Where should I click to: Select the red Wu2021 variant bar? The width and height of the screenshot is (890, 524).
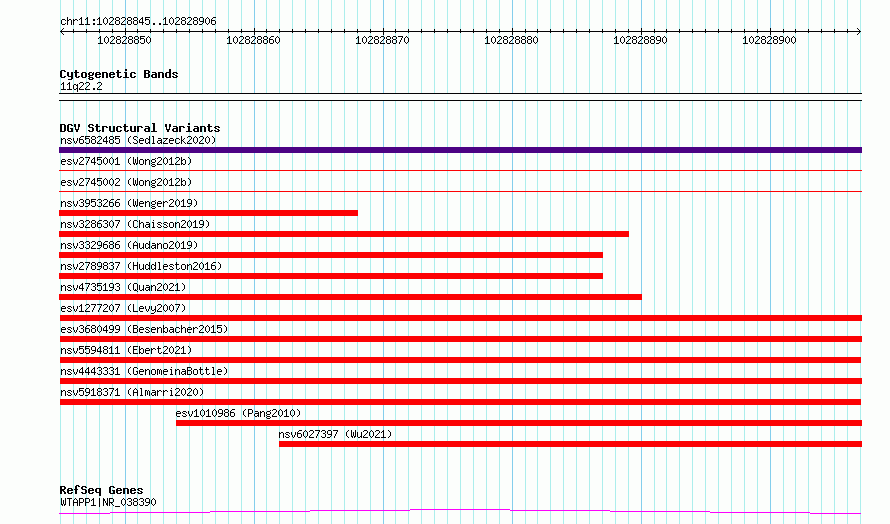[x=570, y=444]
